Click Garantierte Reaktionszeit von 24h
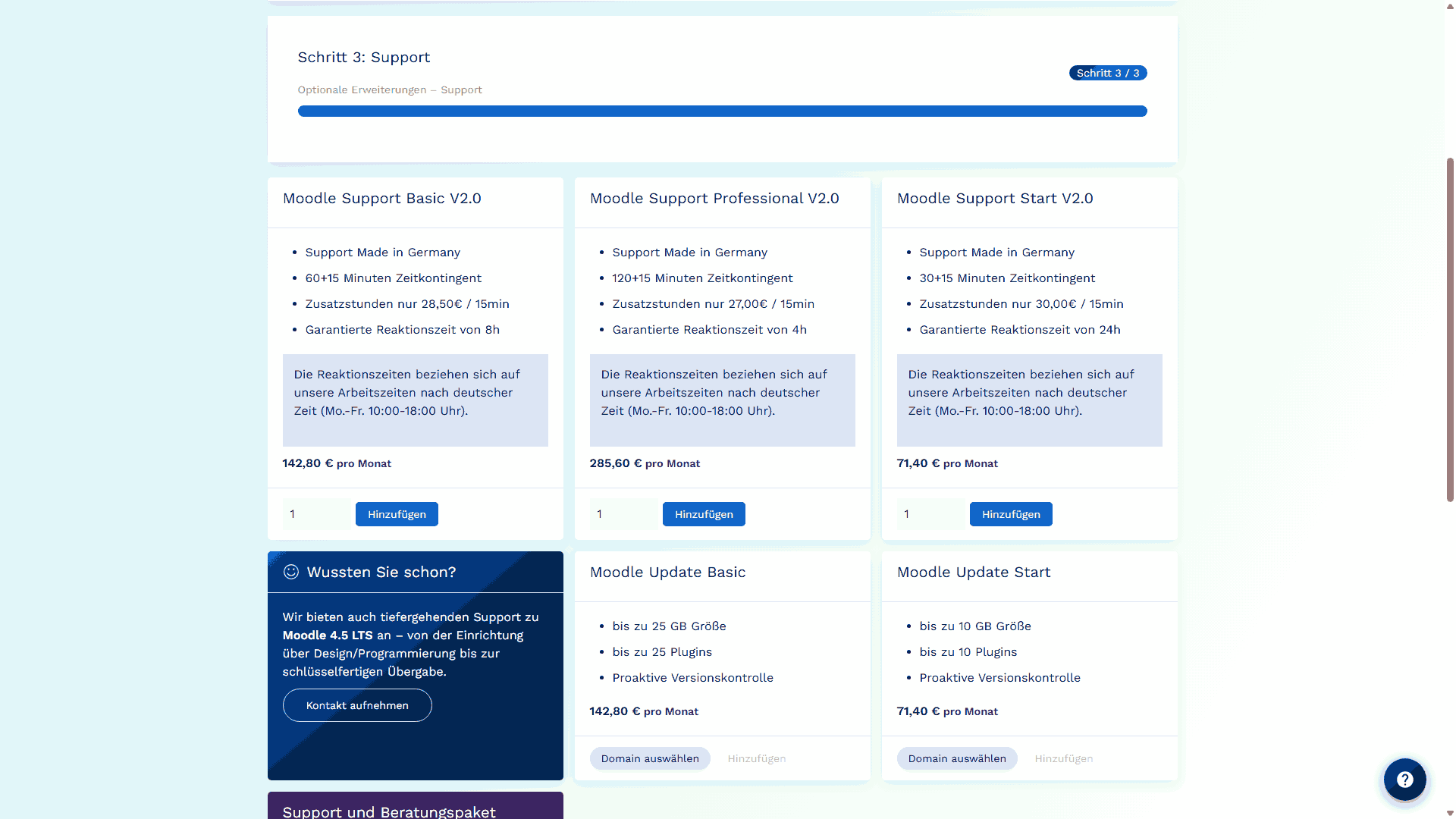This screenshot has width=1456, height=819. [1020, 330]
